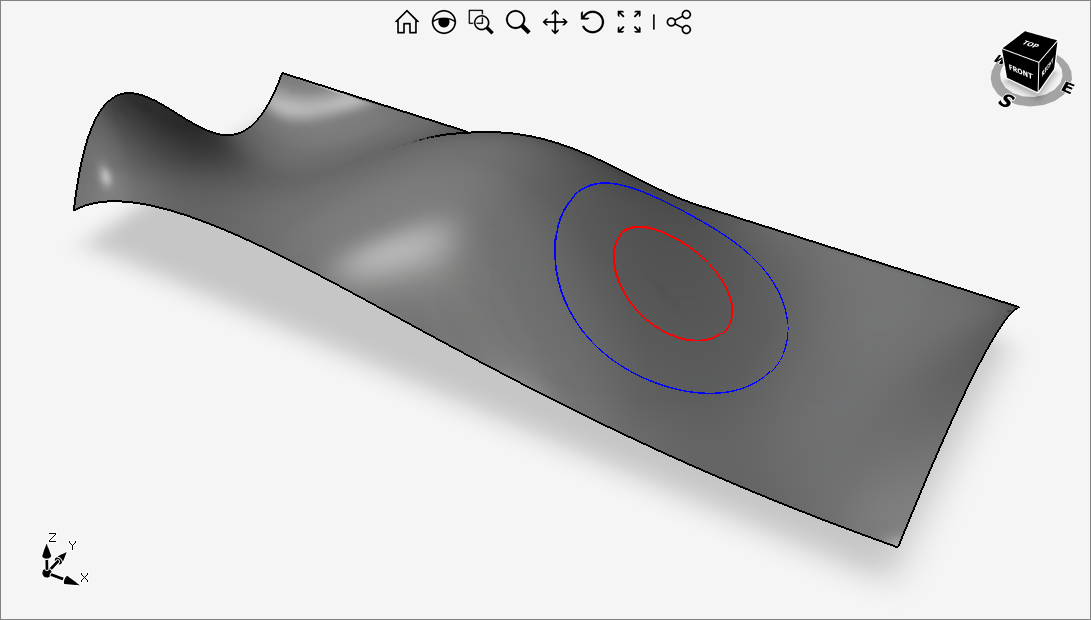Select the magnifier zoom tool
The height and width of the screenshot is (620, 1091).
[518, 22]
